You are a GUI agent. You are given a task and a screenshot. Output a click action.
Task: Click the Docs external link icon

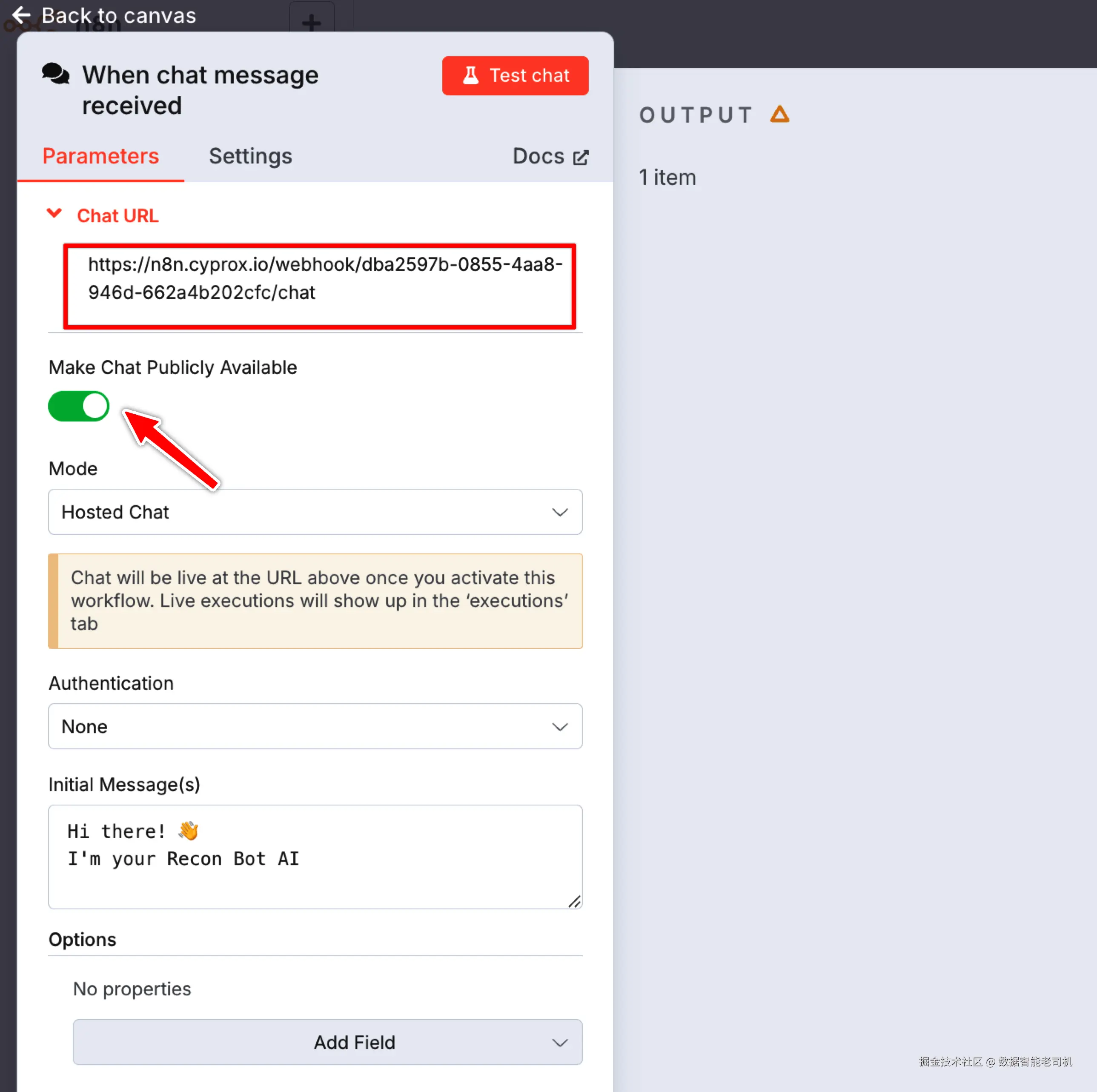point(580,157)
